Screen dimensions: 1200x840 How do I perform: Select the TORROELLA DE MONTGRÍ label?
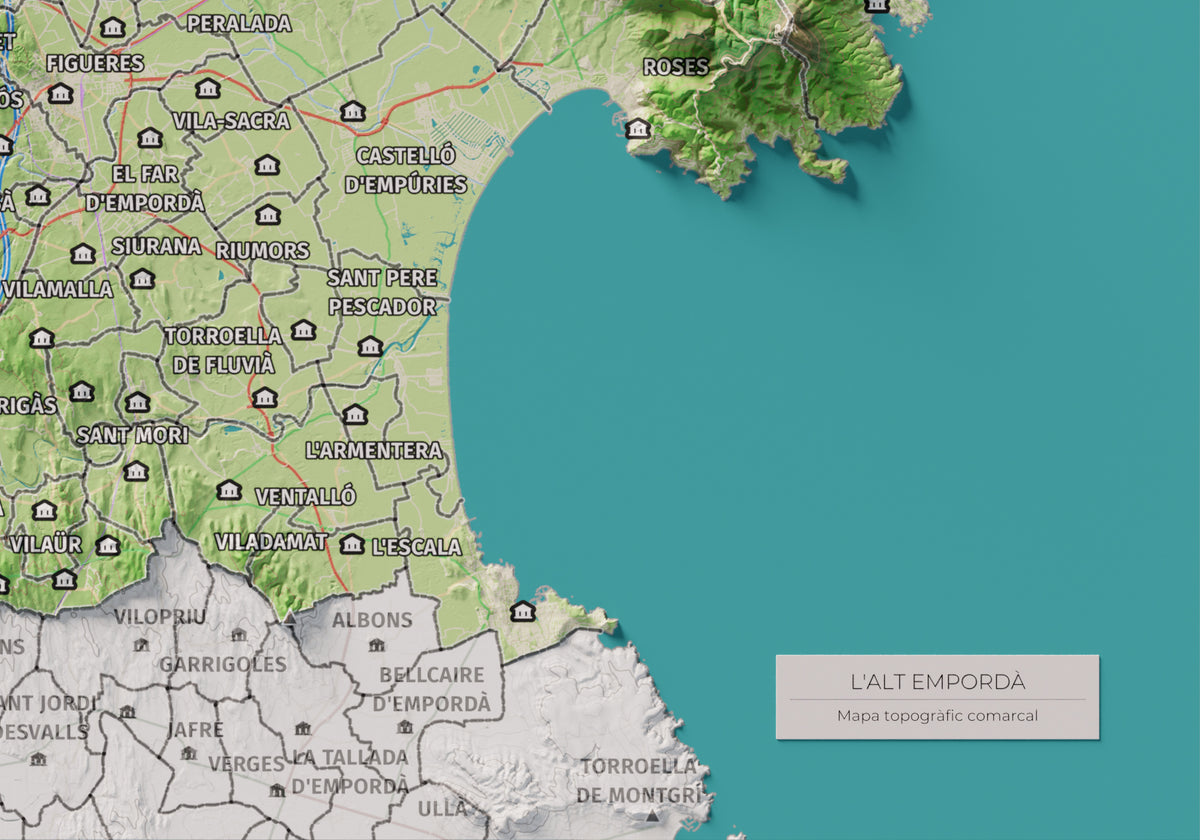[637, 781]
